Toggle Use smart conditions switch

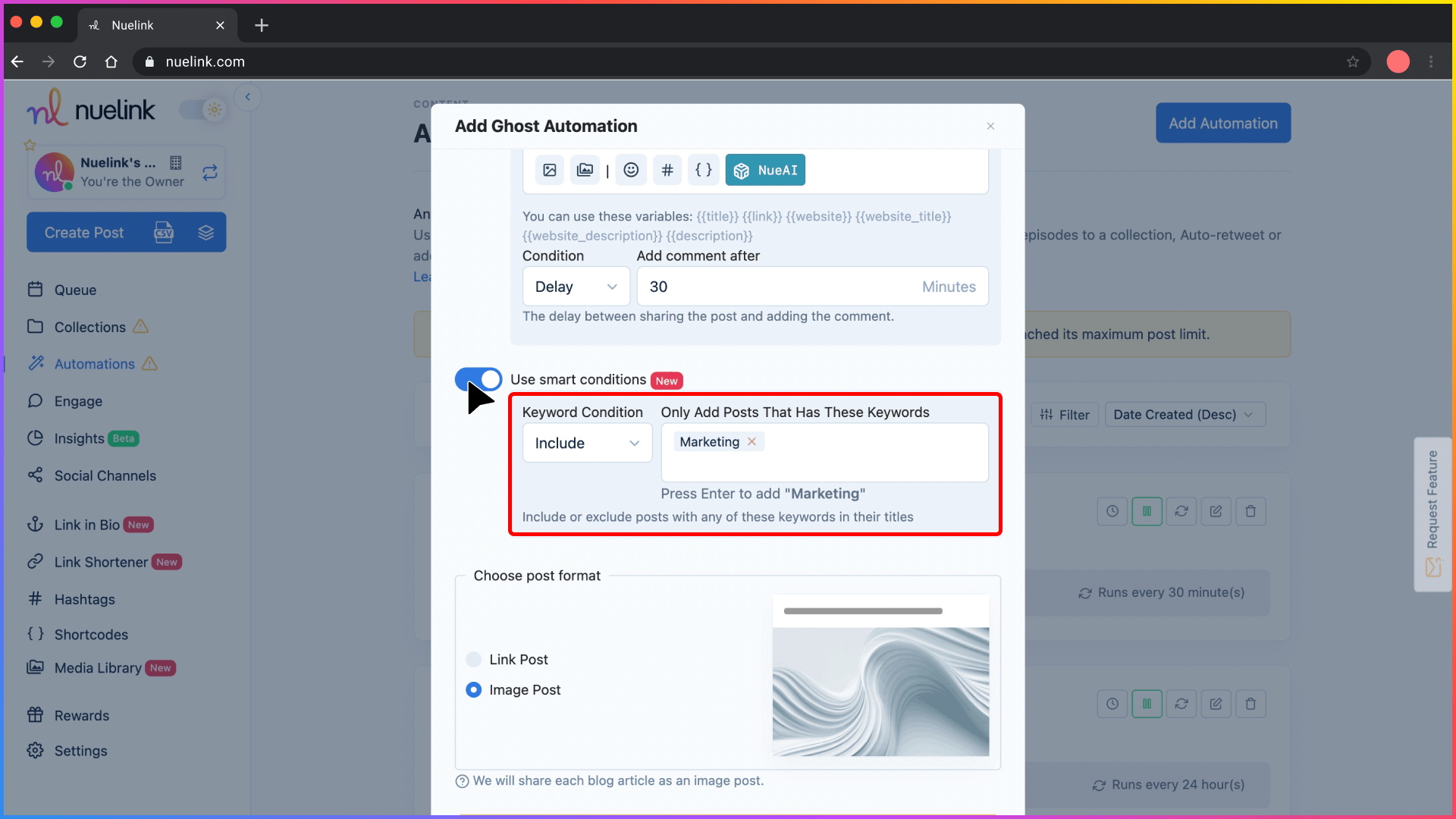[x=479, y=379]
